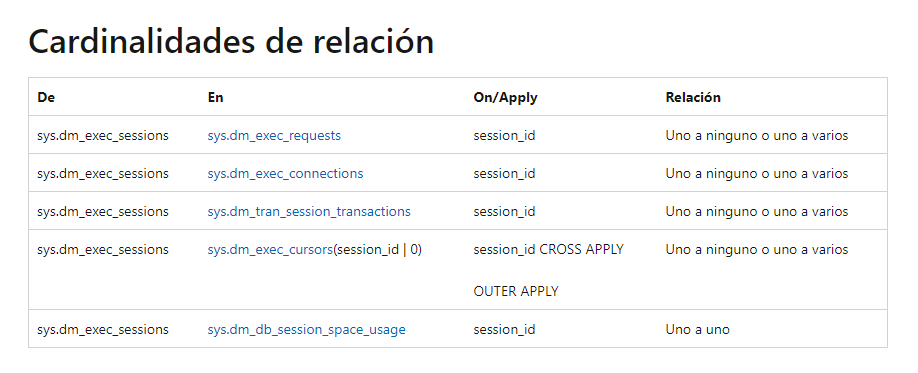Follow the sys.dm_tran_session_transactions link

(309, 211)
